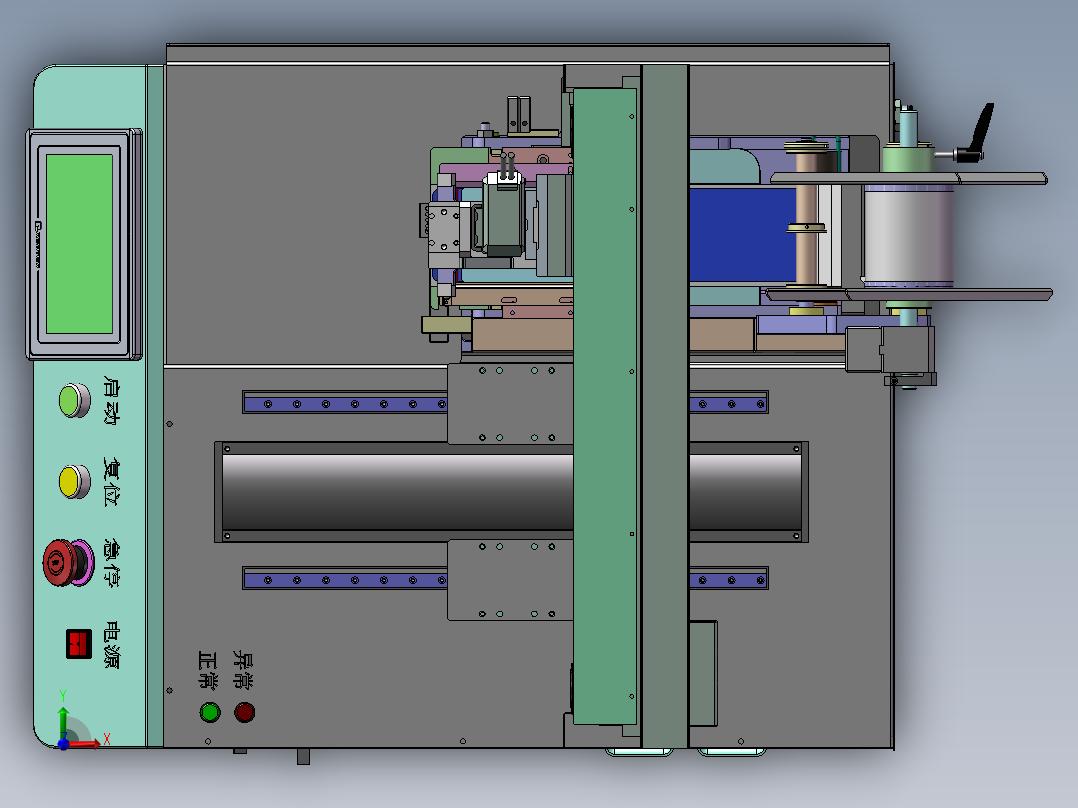Viewport: 1078px width, 808px height.
Task: Click the red 电源 power rocker switch
Action: click(79, 644)
